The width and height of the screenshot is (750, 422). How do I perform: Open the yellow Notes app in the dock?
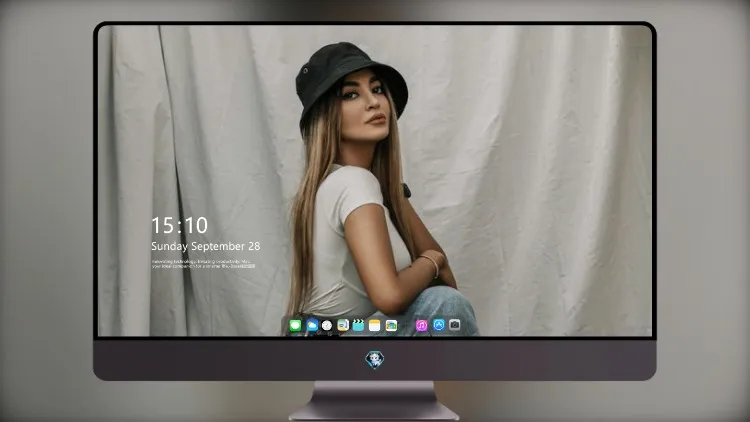[x=375, y=326]
